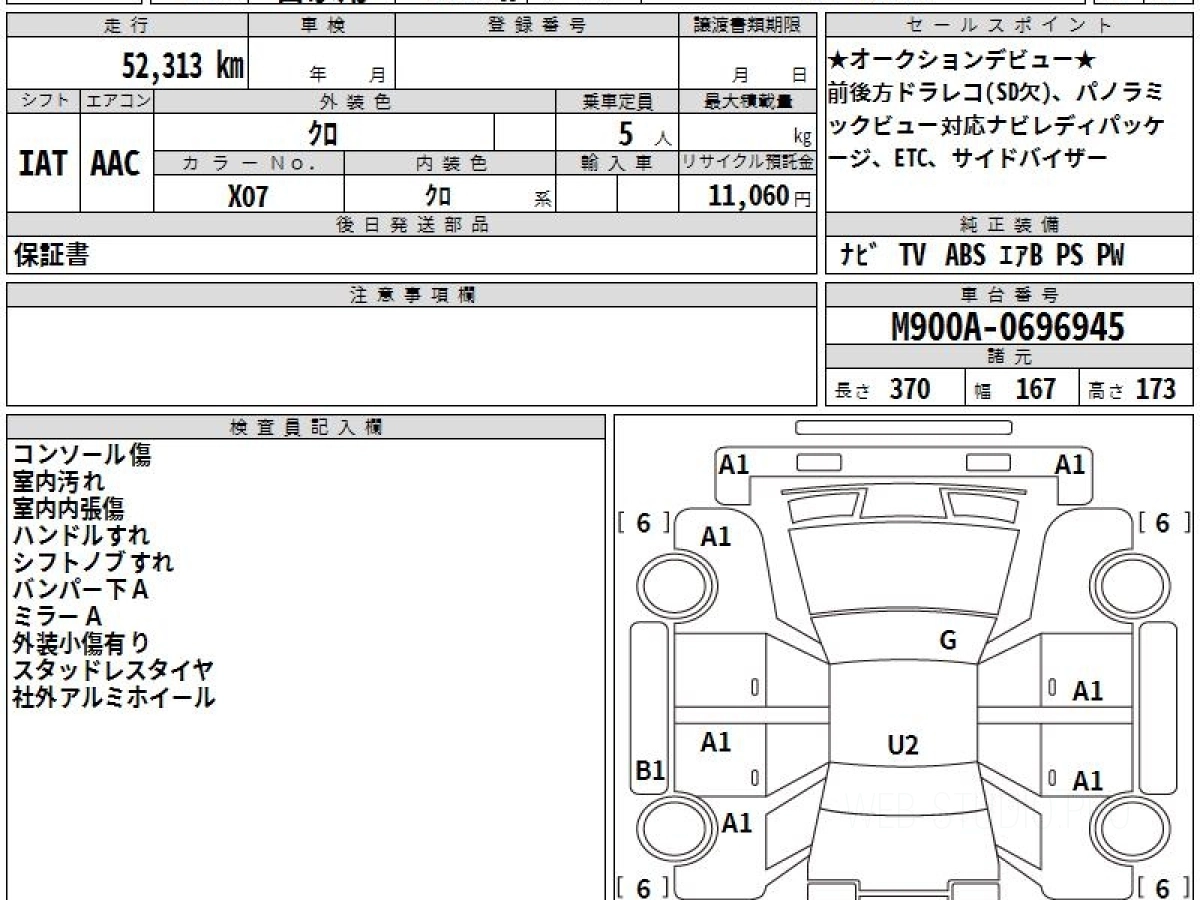Click the シフトノブすれ inspector note
Screen dimensions: 1200x900
(x=94, y=562)
